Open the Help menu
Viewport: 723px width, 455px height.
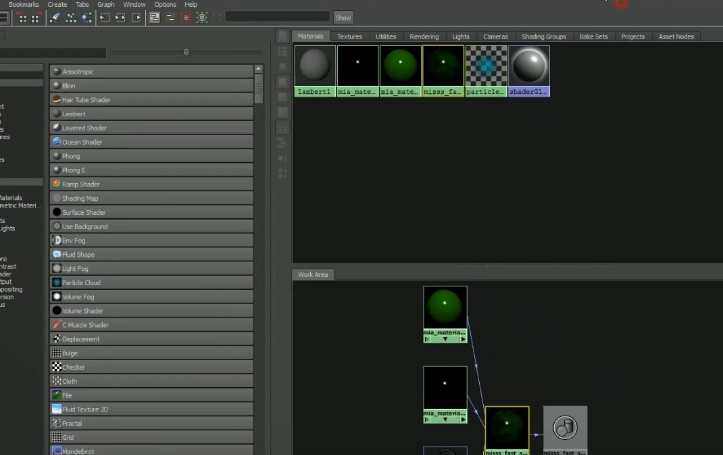coord(191,5)
